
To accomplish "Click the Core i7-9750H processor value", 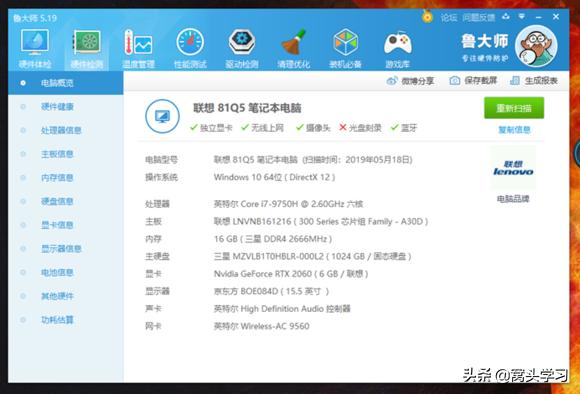I will click(288, 204).
